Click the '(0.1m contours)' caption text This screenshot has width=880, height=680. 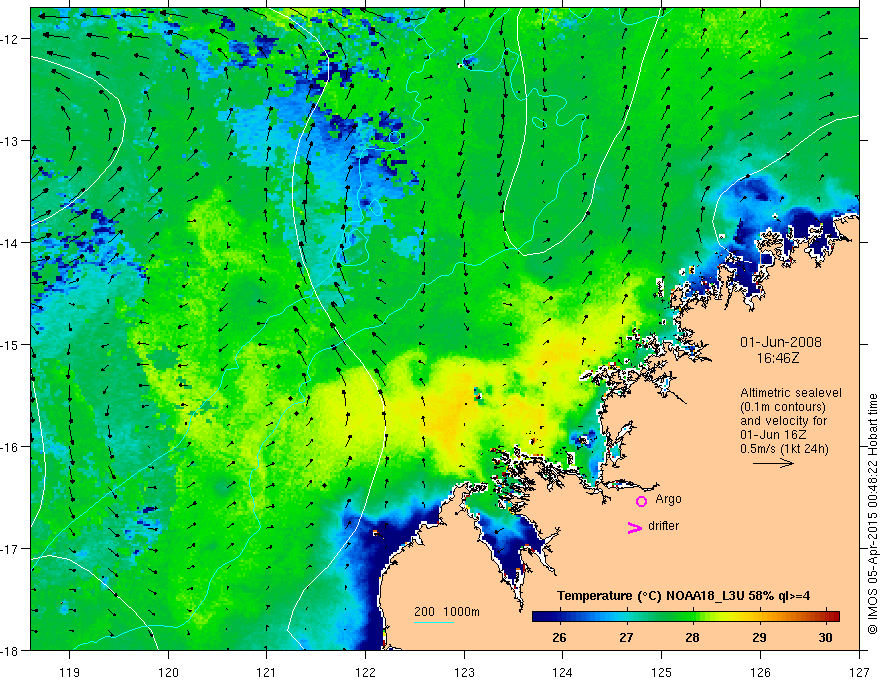point(783,407)
